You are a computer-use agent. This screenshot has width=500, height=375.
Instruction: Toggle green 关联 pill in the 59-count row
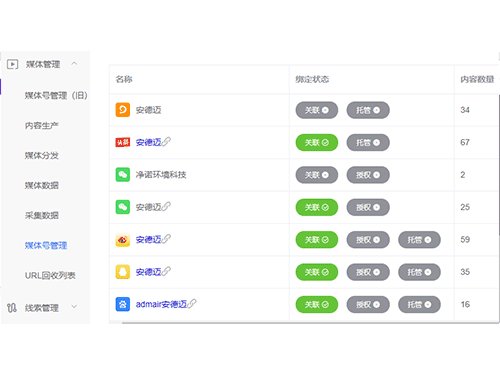317,240
